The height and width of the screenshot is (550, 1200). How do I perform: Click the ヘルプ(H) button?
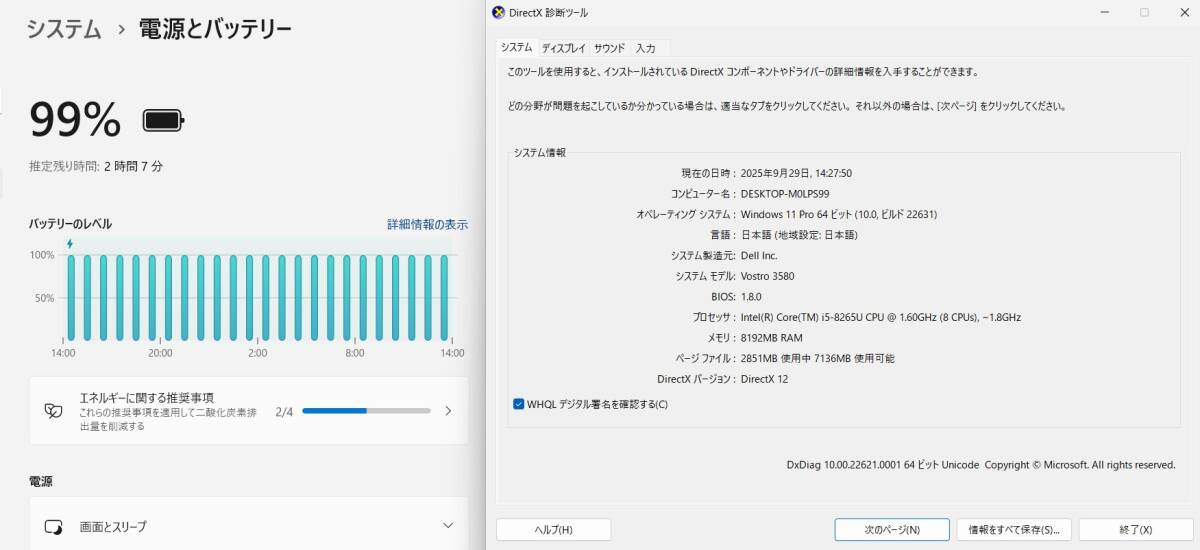(x=553, y=529)
